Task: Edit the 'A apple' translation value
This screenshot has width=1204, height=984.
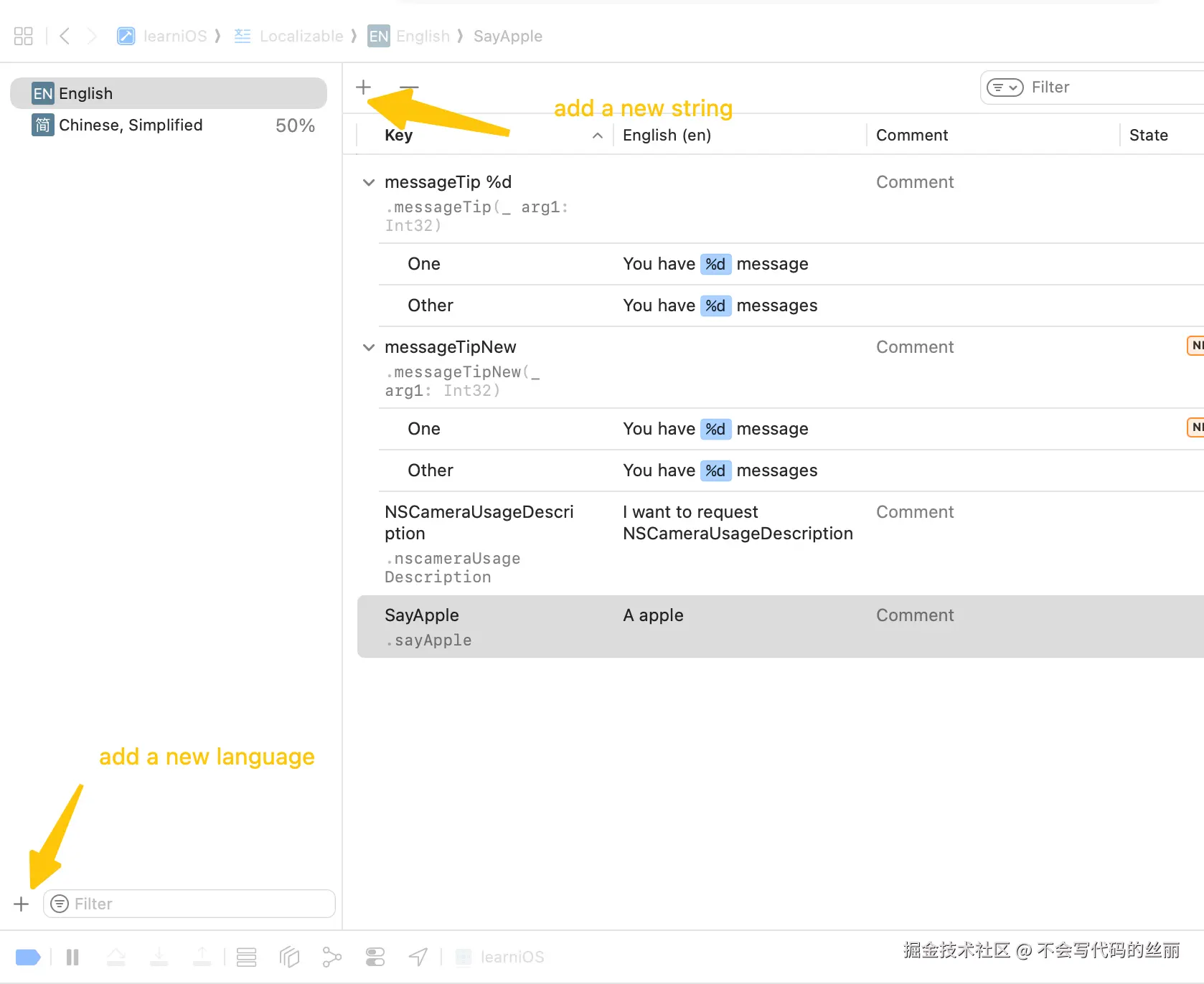Action: tap(654, 615)
